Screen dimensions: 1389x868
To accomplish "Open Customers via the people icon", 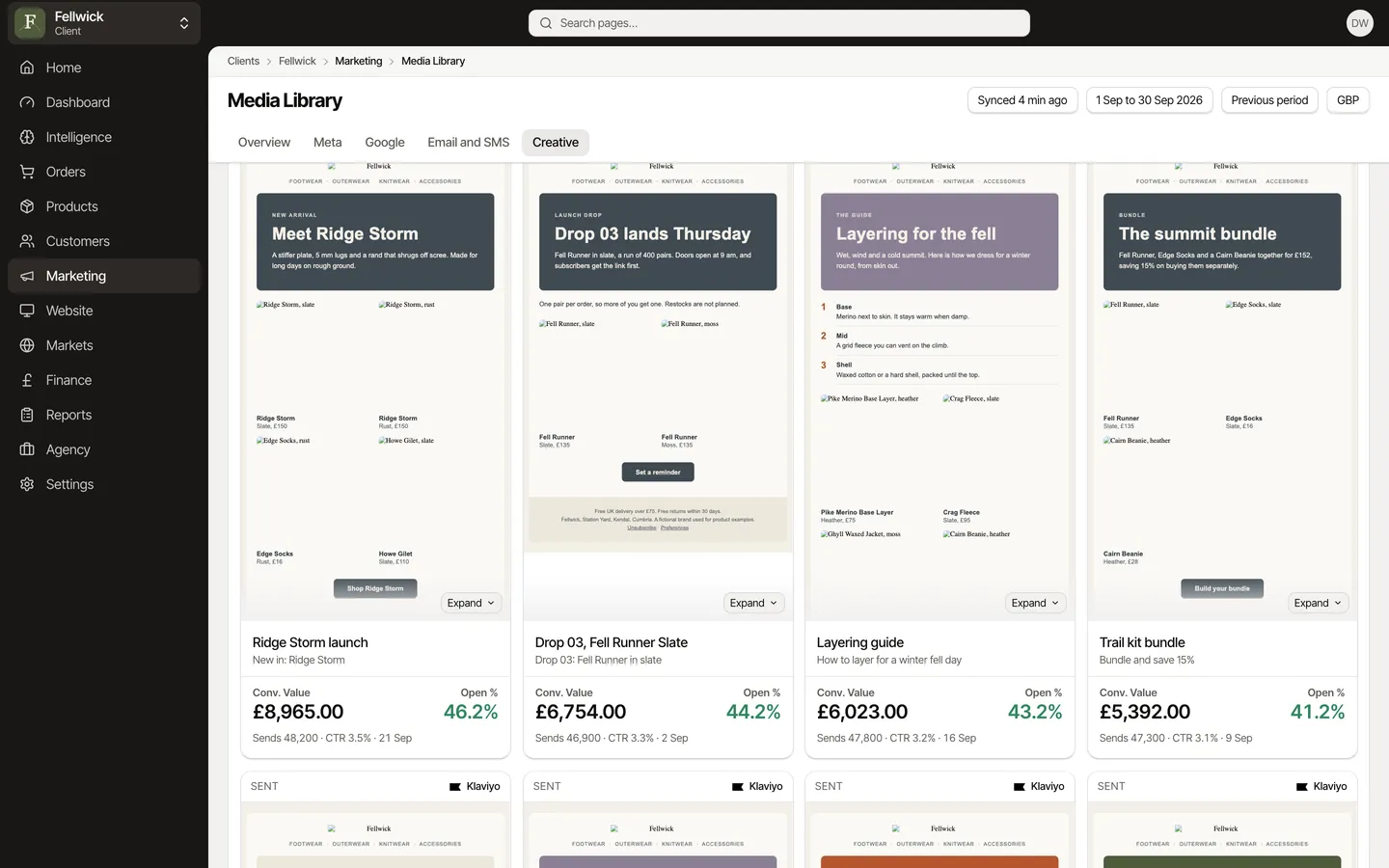I will (x=27, y=241).
